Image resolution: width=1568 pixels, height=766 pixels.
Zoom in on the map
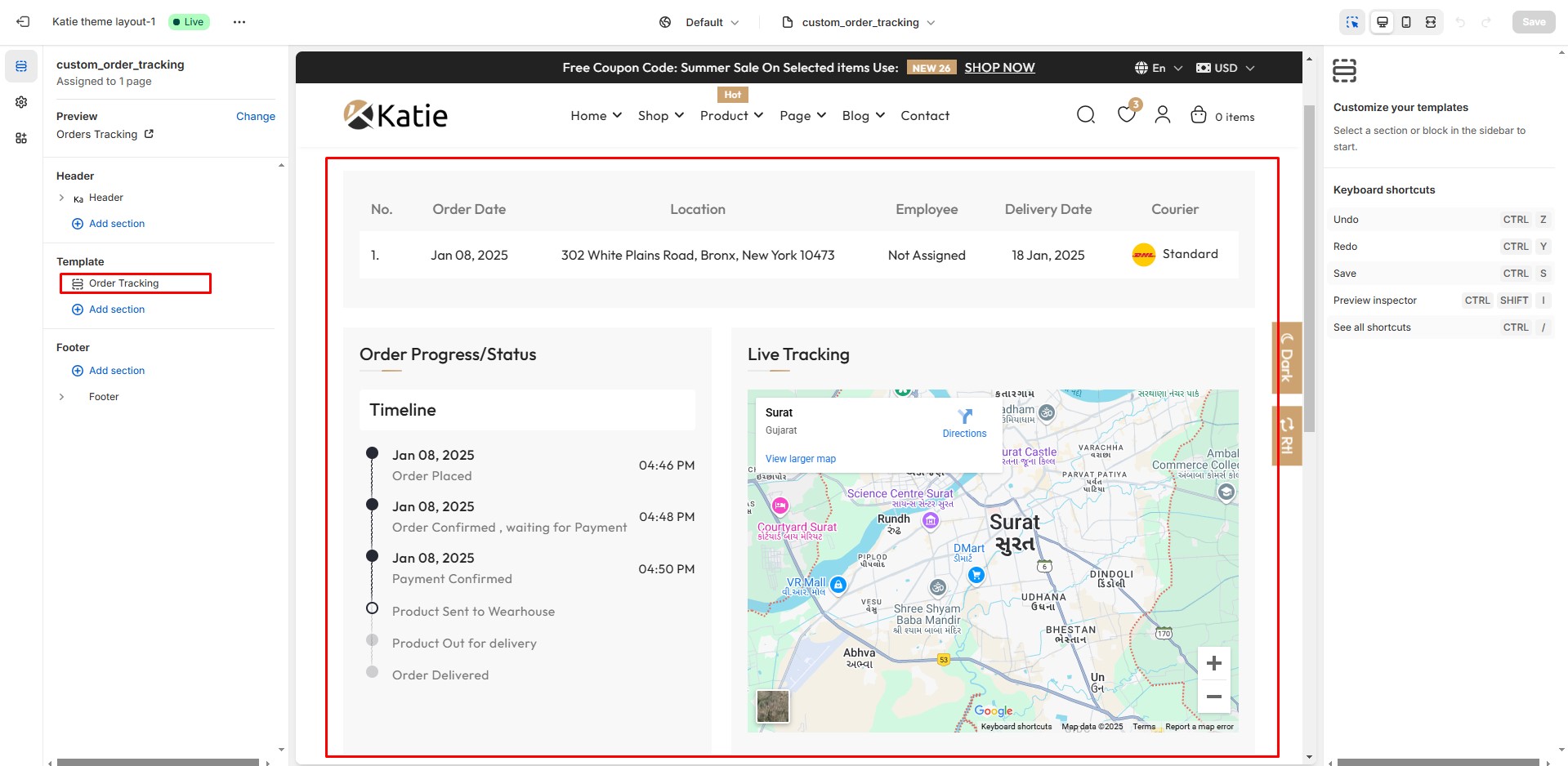coord(1213,663)
